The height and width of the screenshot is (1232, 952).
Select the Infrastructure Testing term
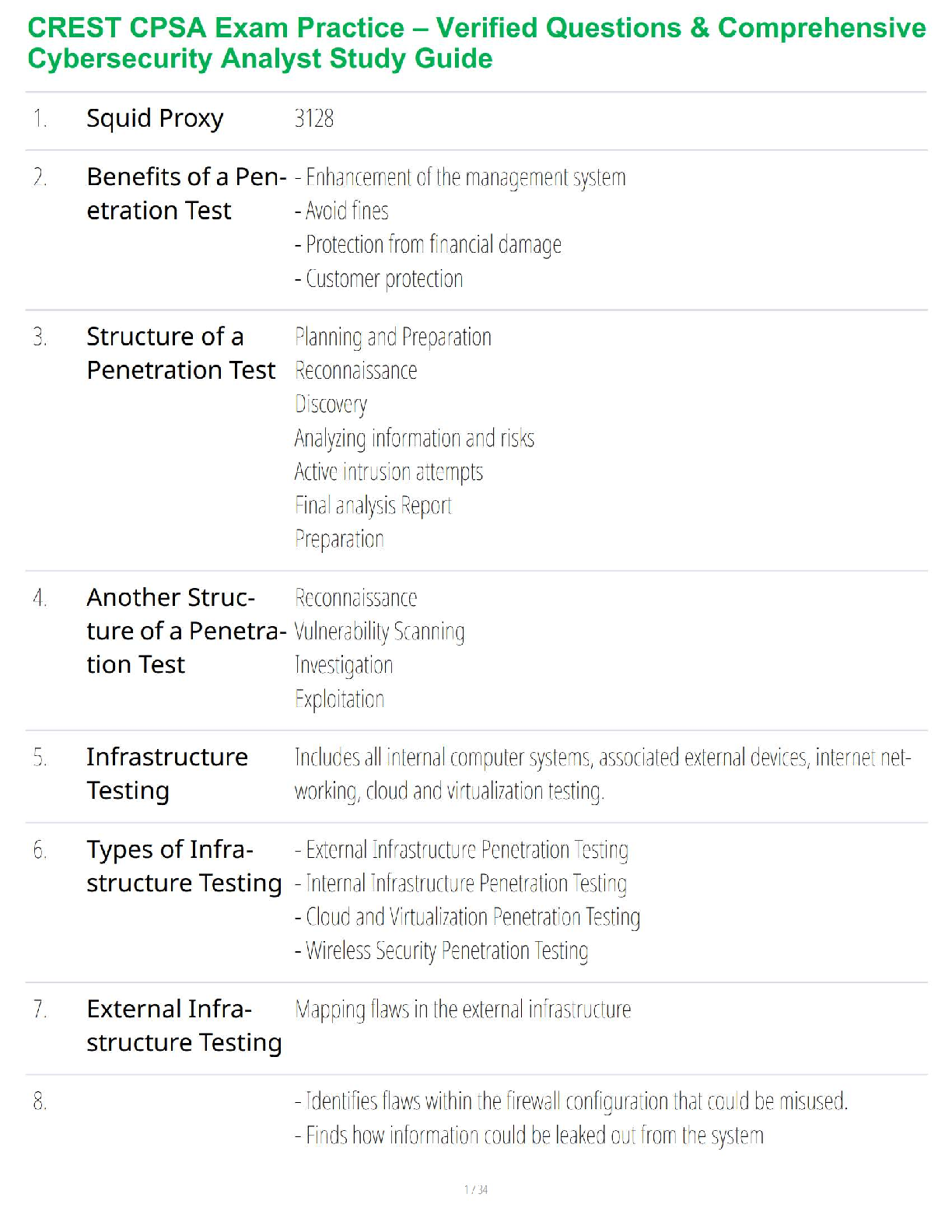pos(167,773)
